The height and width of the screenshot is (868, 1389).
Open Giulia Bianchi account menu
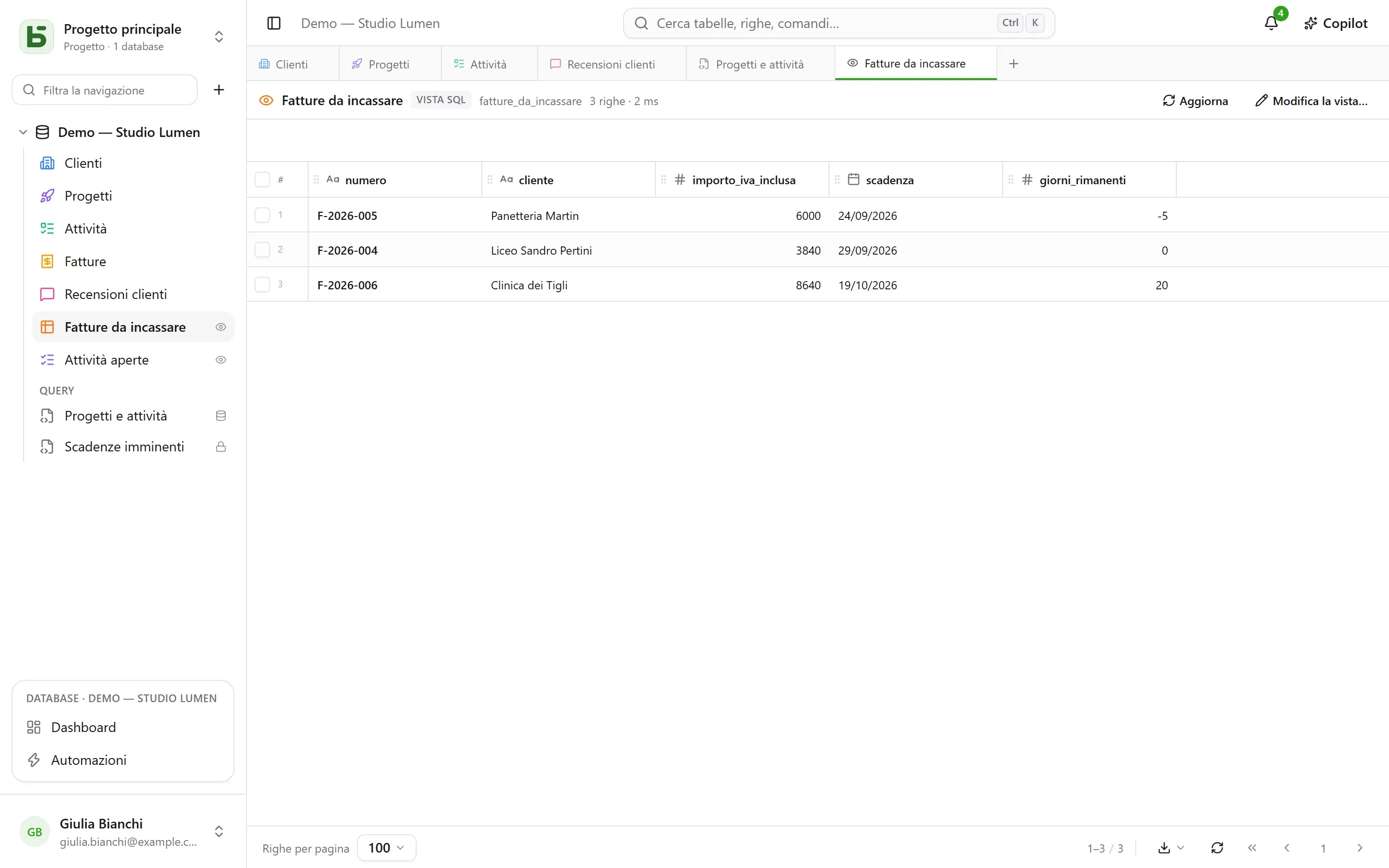[123, 832]
